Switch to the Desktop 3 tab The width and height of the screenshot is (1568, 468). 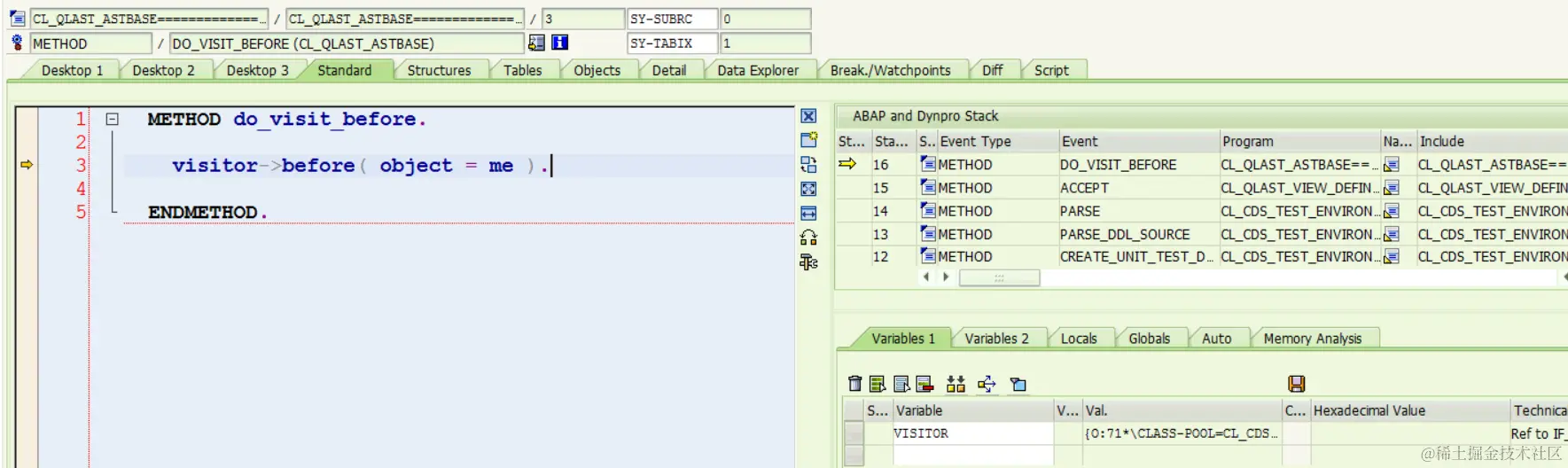pos(257,70)
